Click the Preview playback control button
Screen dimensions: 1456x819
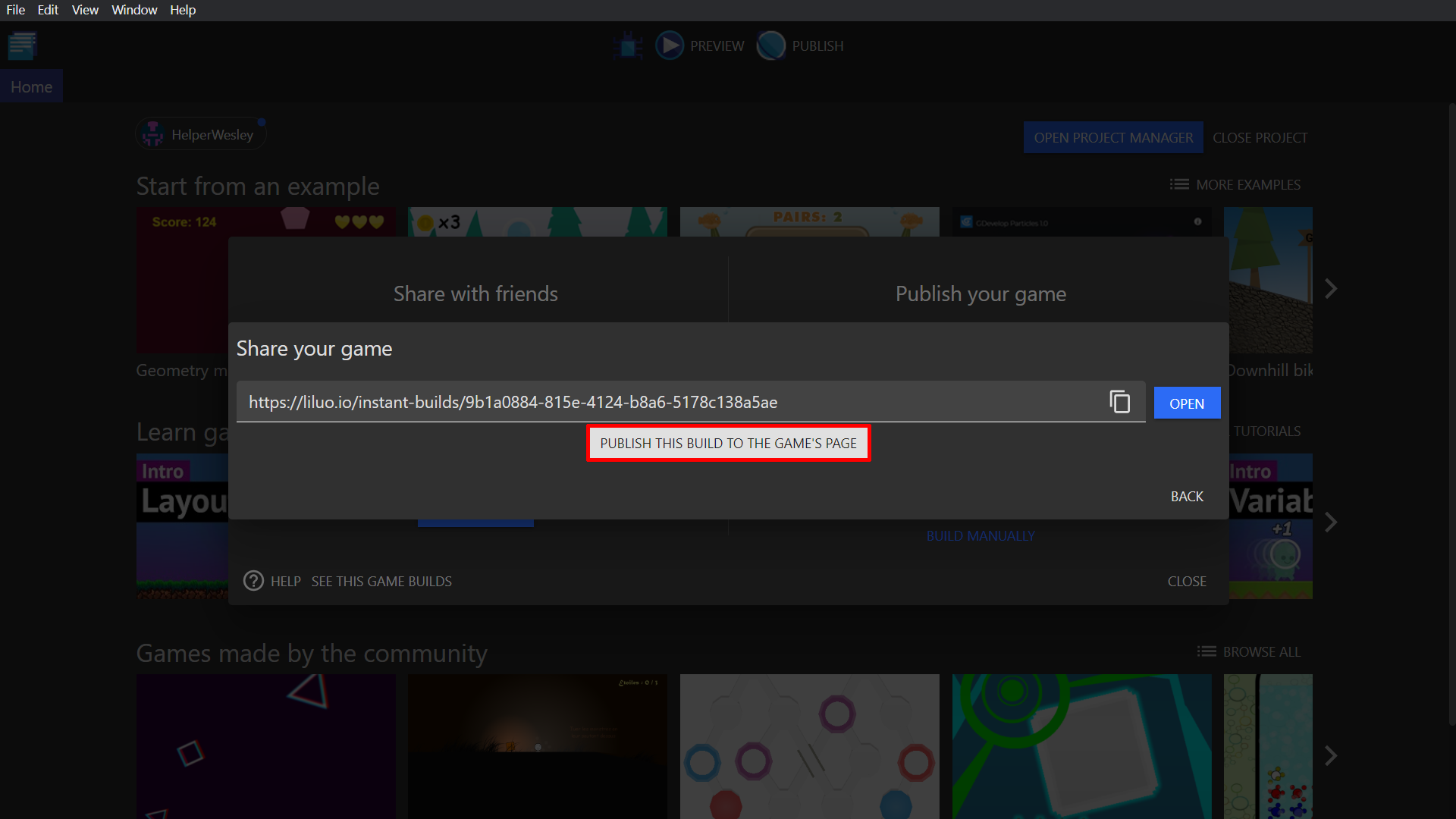pos(670,46)
